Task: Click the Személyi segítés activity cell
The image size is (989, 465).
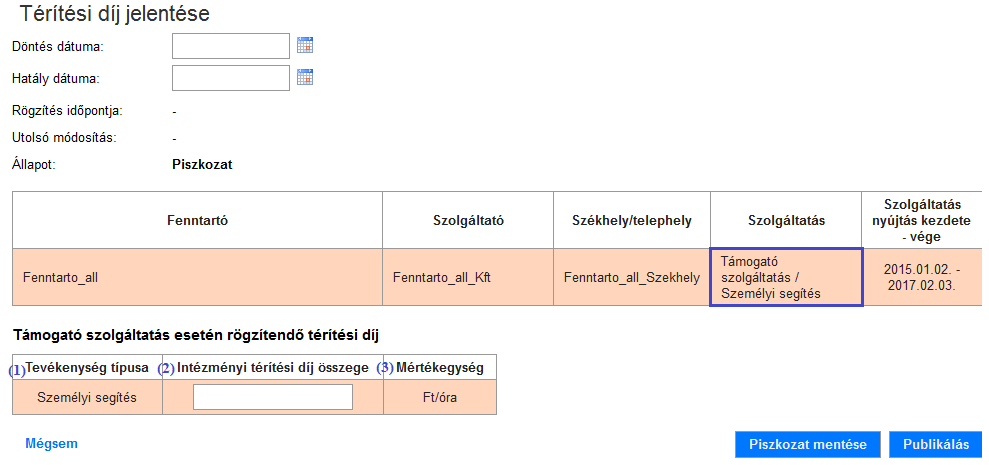Action: 87,397
